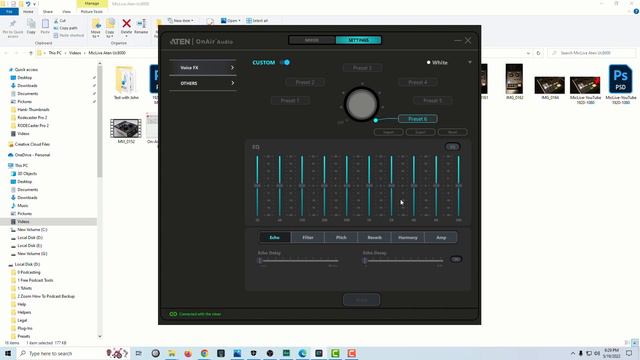Click the undo arrow in Explorer title bar

tap(28, 4)
